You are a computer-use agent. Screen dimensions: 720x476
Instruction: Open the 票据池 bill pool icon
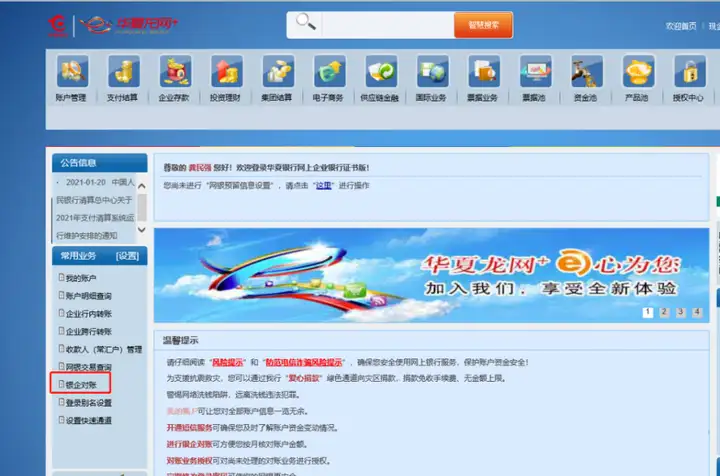coord(535,71)
